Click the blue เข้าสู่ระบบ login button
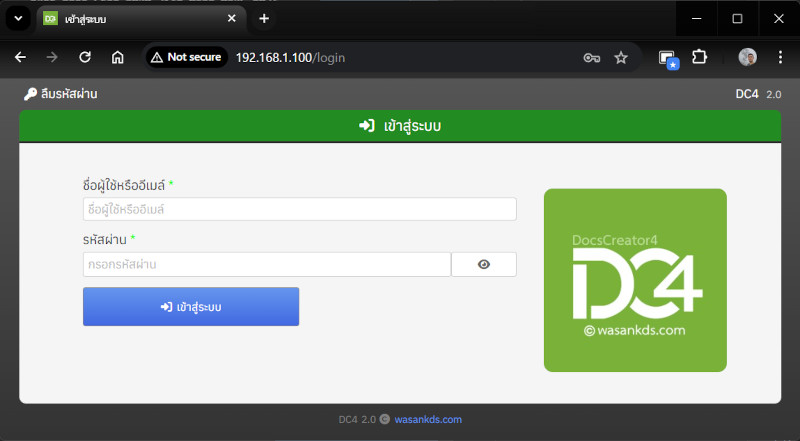Image resolution: width=800 pixels, height=441 pixels. 191,307
